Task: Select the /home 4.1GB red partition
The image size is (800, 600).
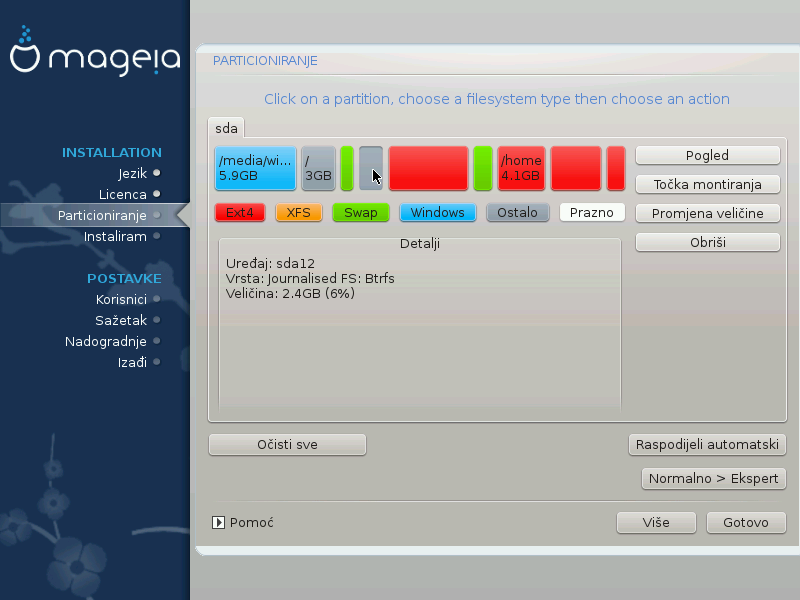Action: [521, 168]
